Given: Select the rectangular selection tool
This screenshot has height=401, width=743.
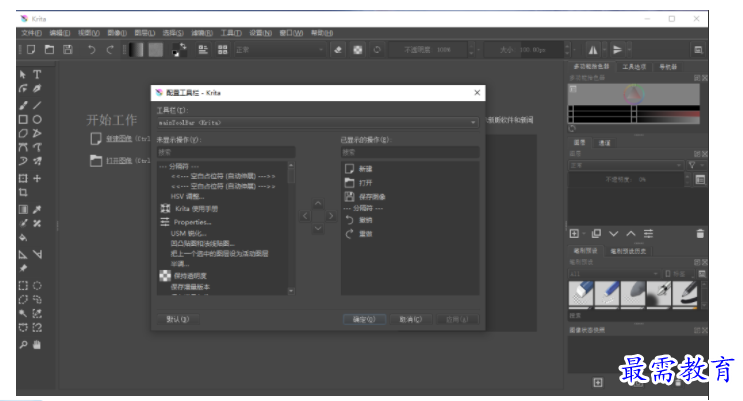Looking at the screenshot, I should pos(23,285).
